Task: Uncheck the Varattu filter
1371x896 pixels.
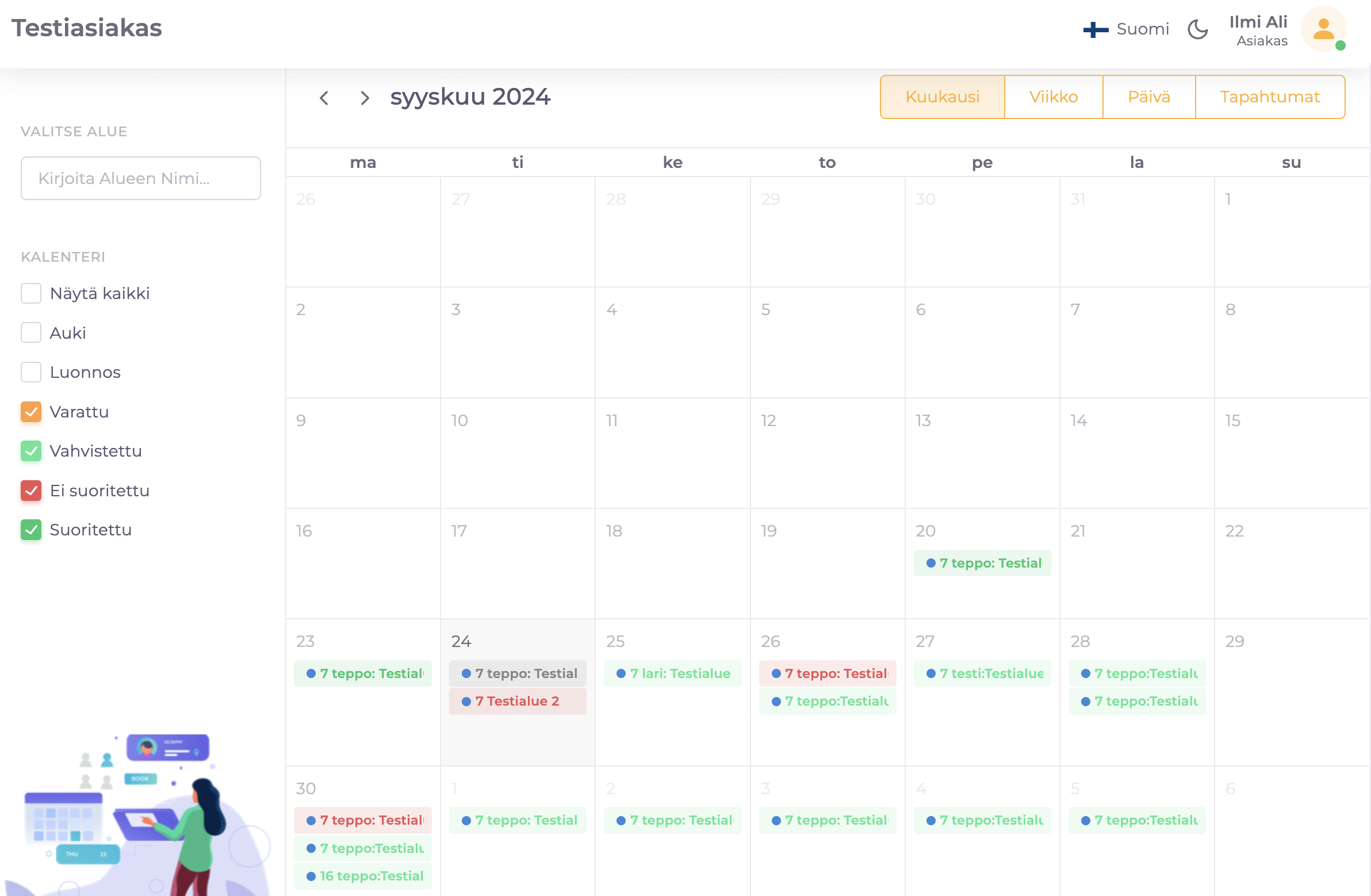Action: tap(31, 412)
